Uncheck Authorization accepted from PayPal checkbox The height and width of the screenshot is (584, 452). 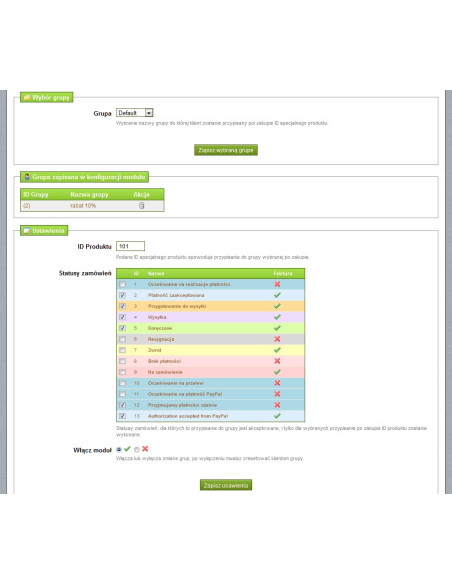click(x=122, y=416)
